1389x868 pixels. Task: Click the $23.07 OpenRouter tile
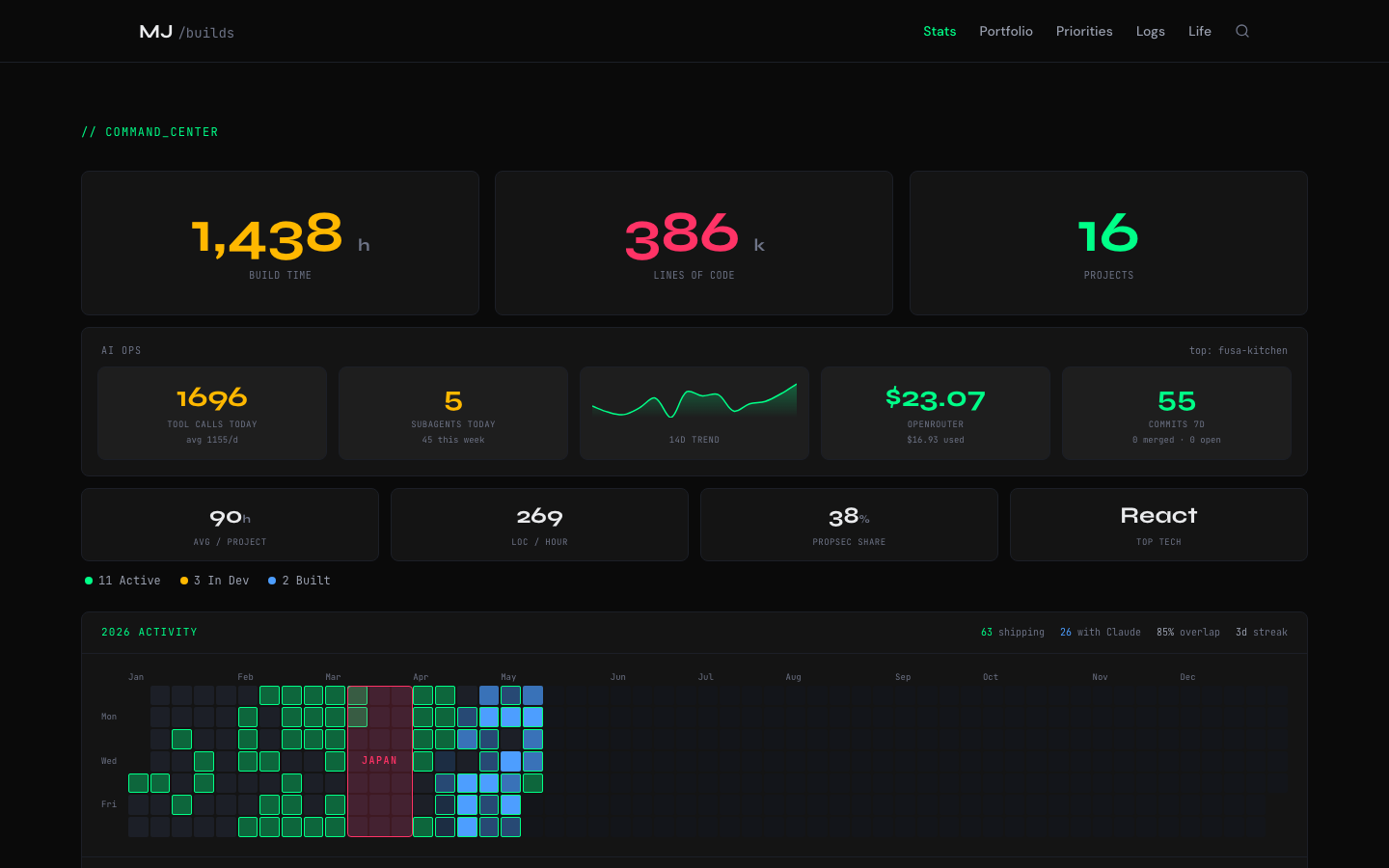pos(936,413)
